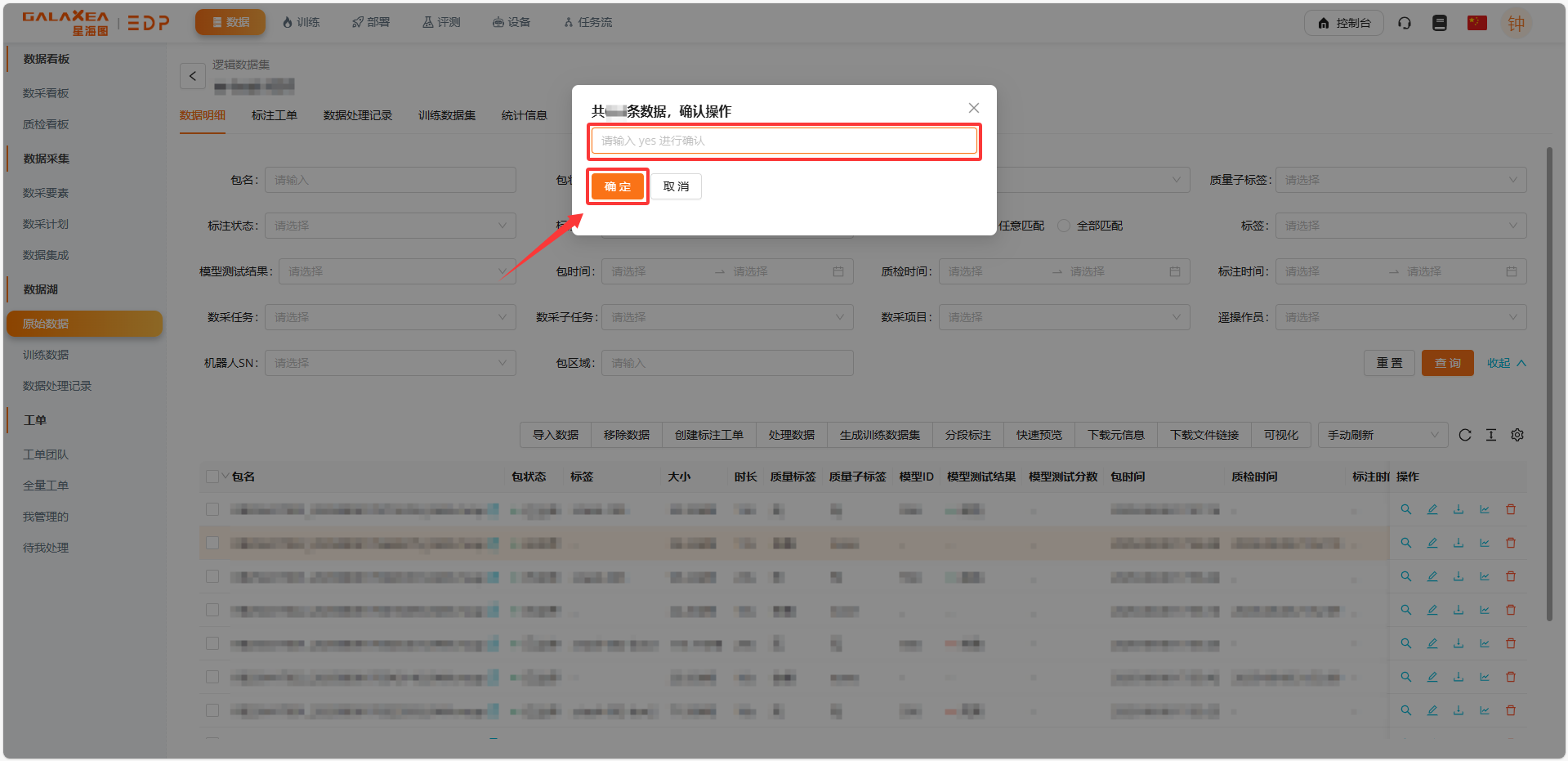Click the delete trash icon in first row

click(1511, 509)
